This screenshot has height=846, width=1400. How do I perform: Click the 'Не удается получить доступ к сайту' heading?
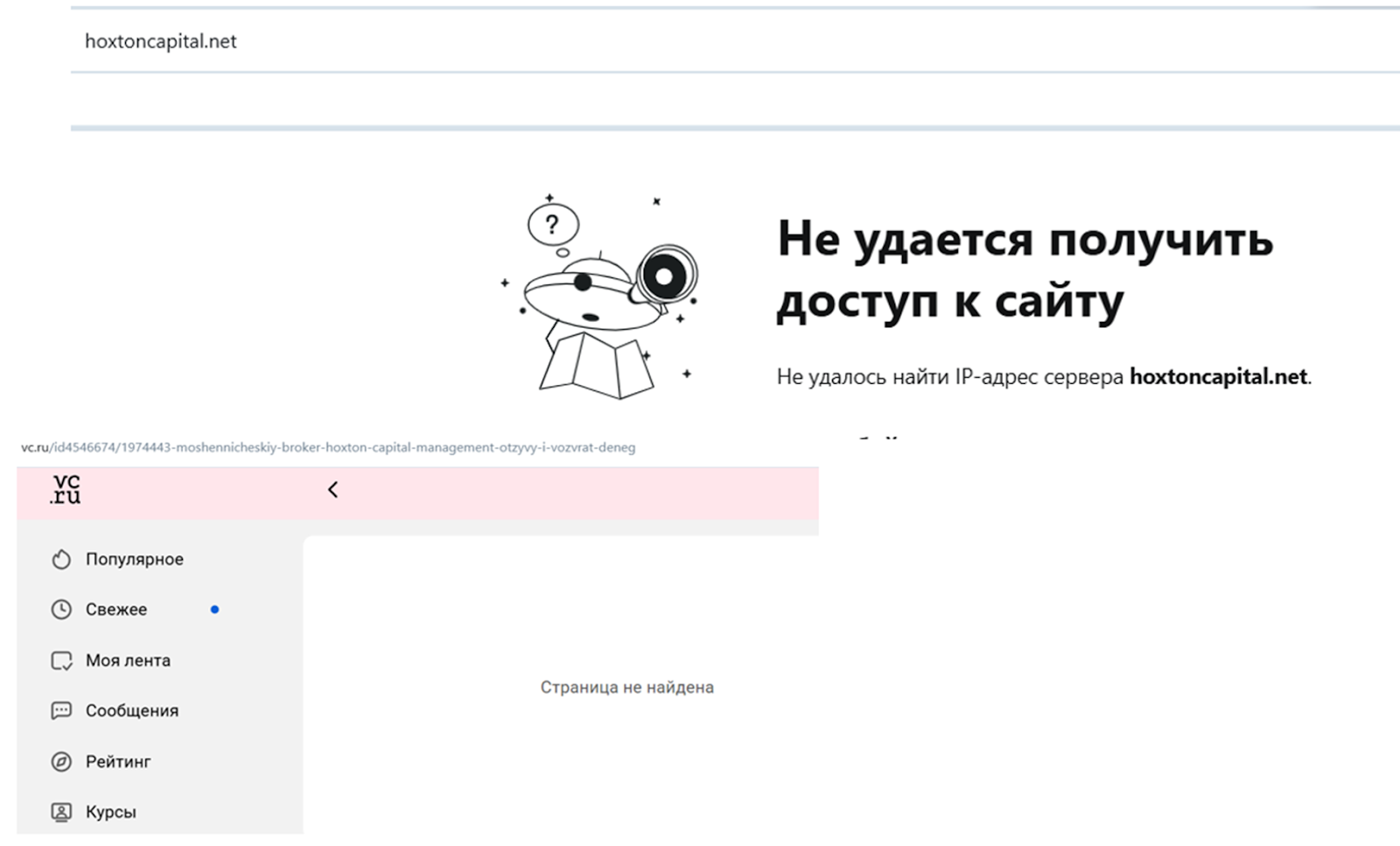[1025, 269]
